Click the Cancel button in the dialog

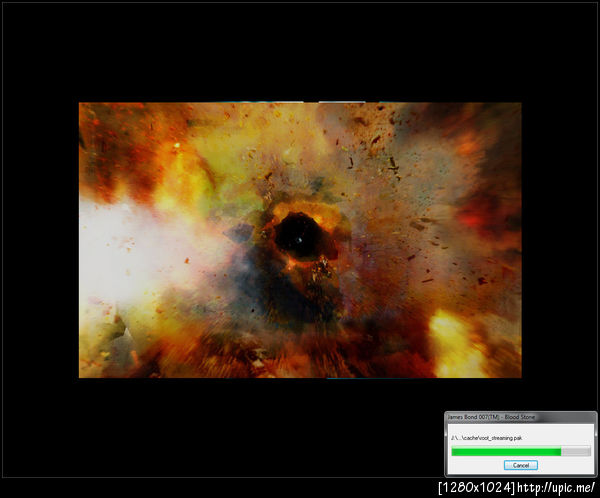click(x=520, y=465)
